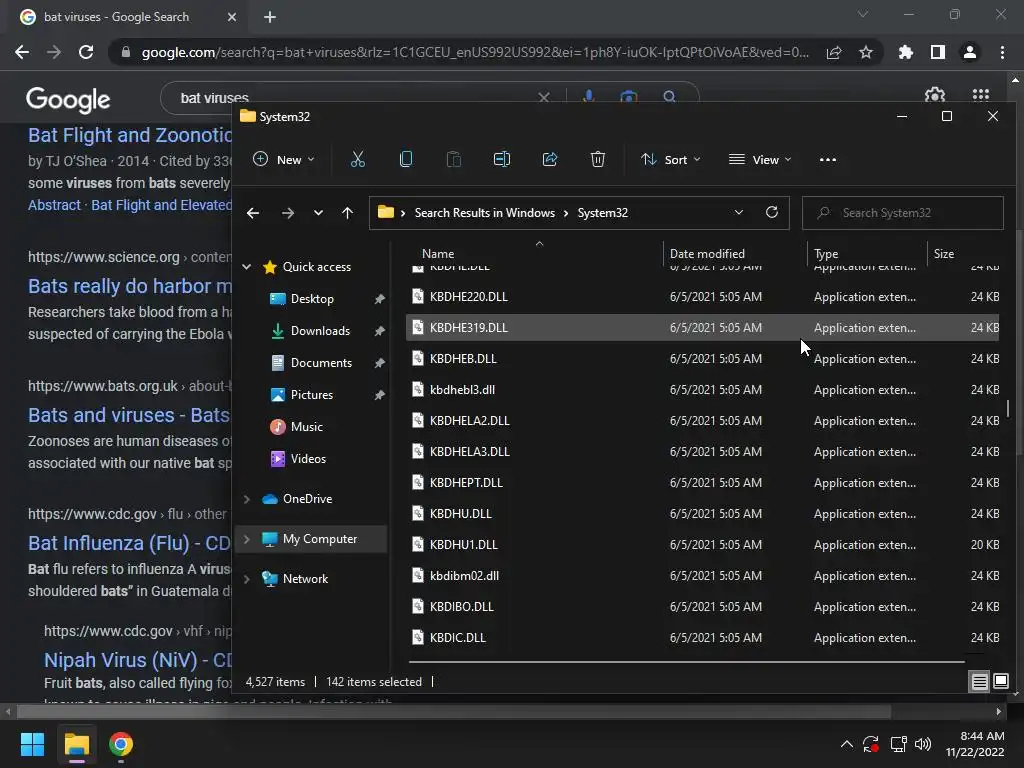Viewport: 1024px width, 768px height.
Task: Expand the Network tree node
Action: click(x=247, y=579)
